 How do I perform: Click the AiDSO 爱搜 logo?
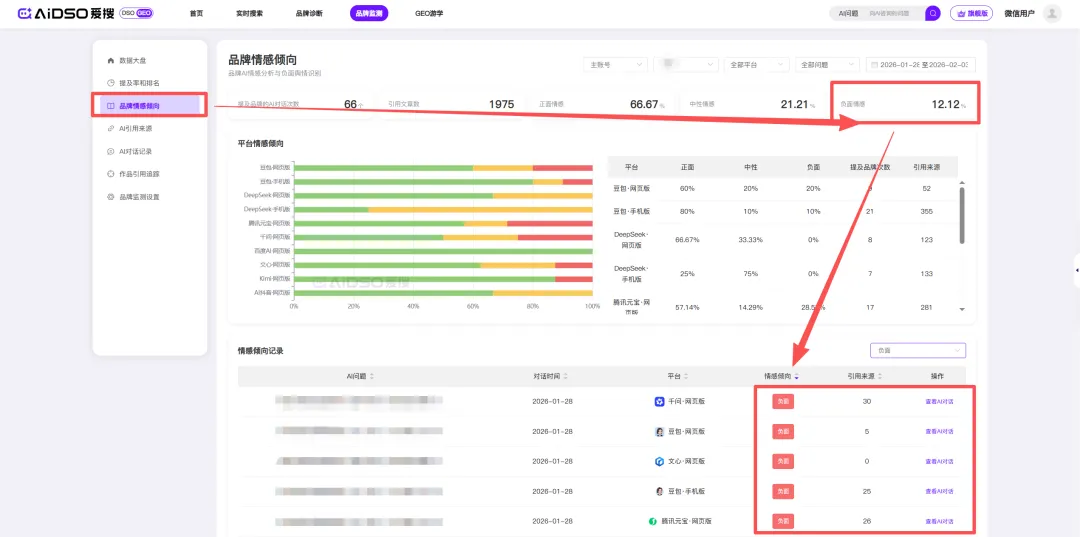click(x=63, y=13)
